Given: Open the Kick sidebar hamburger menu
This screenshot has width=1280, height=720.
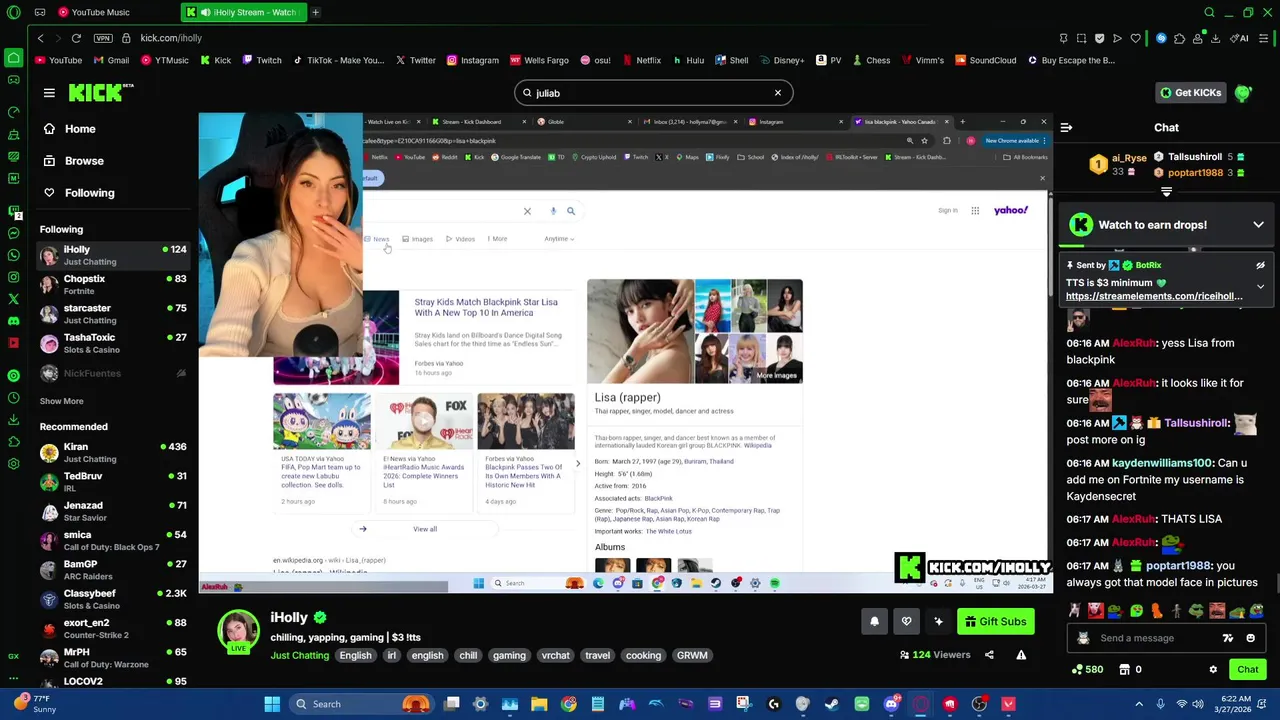Looking at the screenshot, I should [x=49, y=93].
